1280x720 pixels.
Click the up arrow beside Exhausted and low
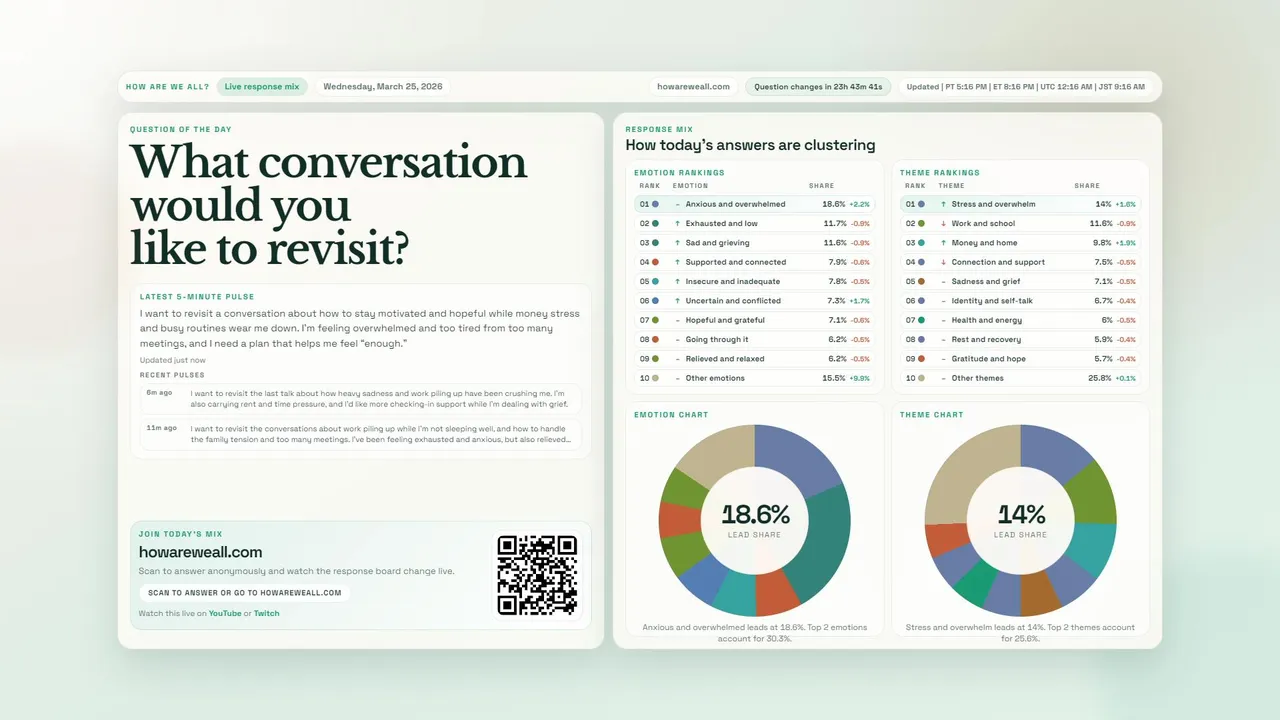[x=677, y=223]
